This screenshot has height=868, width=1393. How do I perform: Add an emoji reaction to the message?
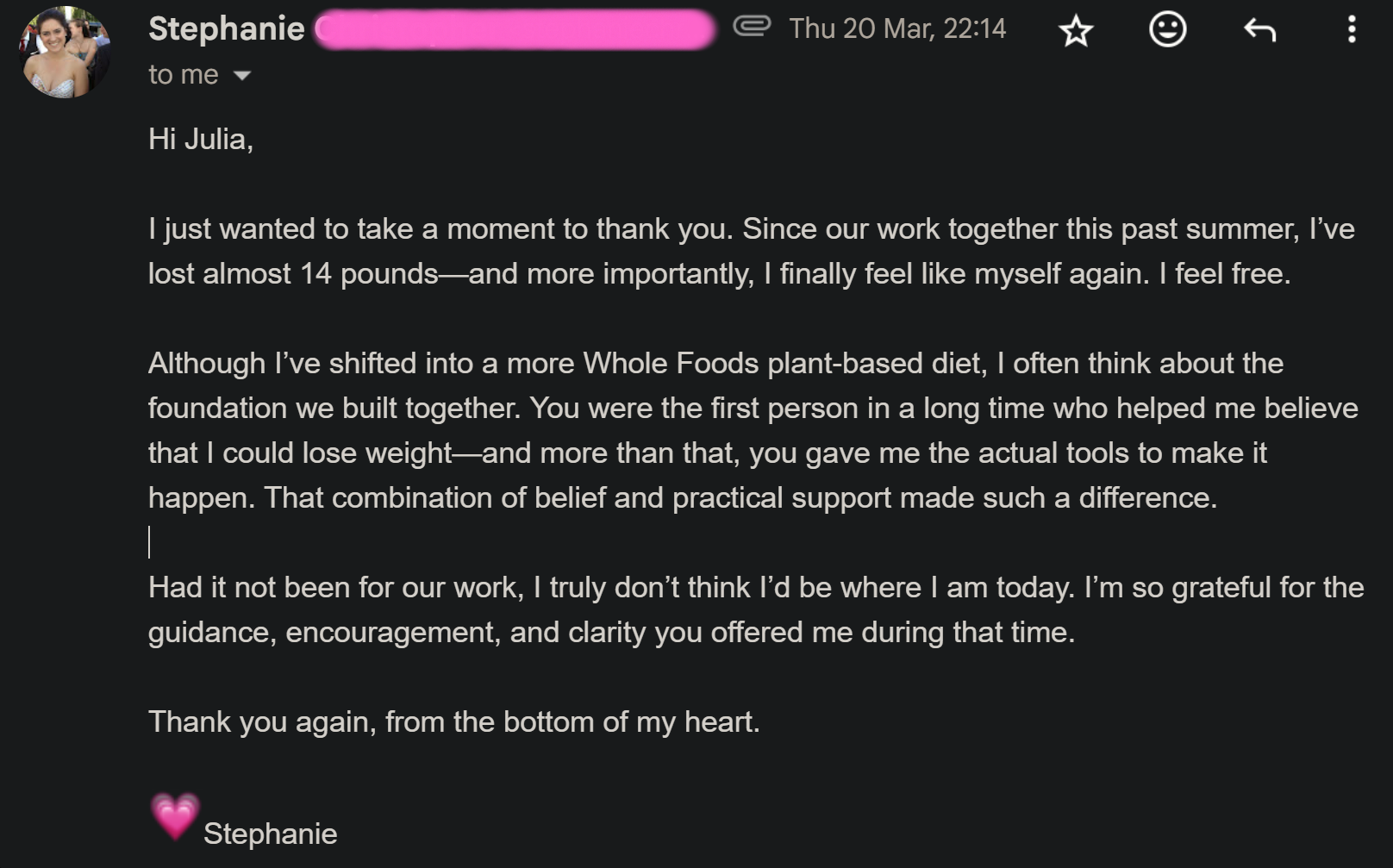(x=1168, y=29)
